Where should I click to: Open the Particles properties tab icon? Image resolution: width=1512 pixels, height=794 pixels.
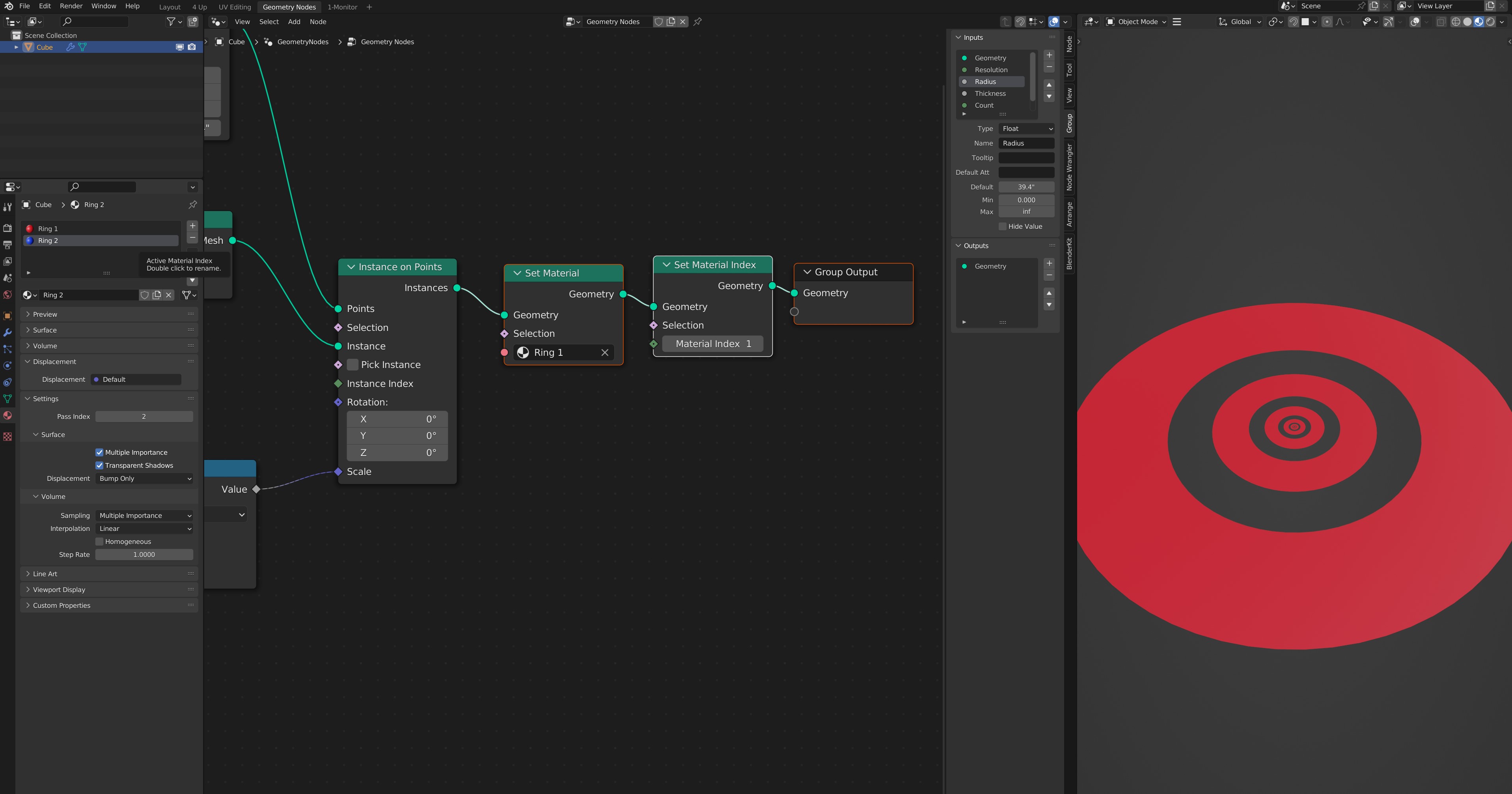7,349
